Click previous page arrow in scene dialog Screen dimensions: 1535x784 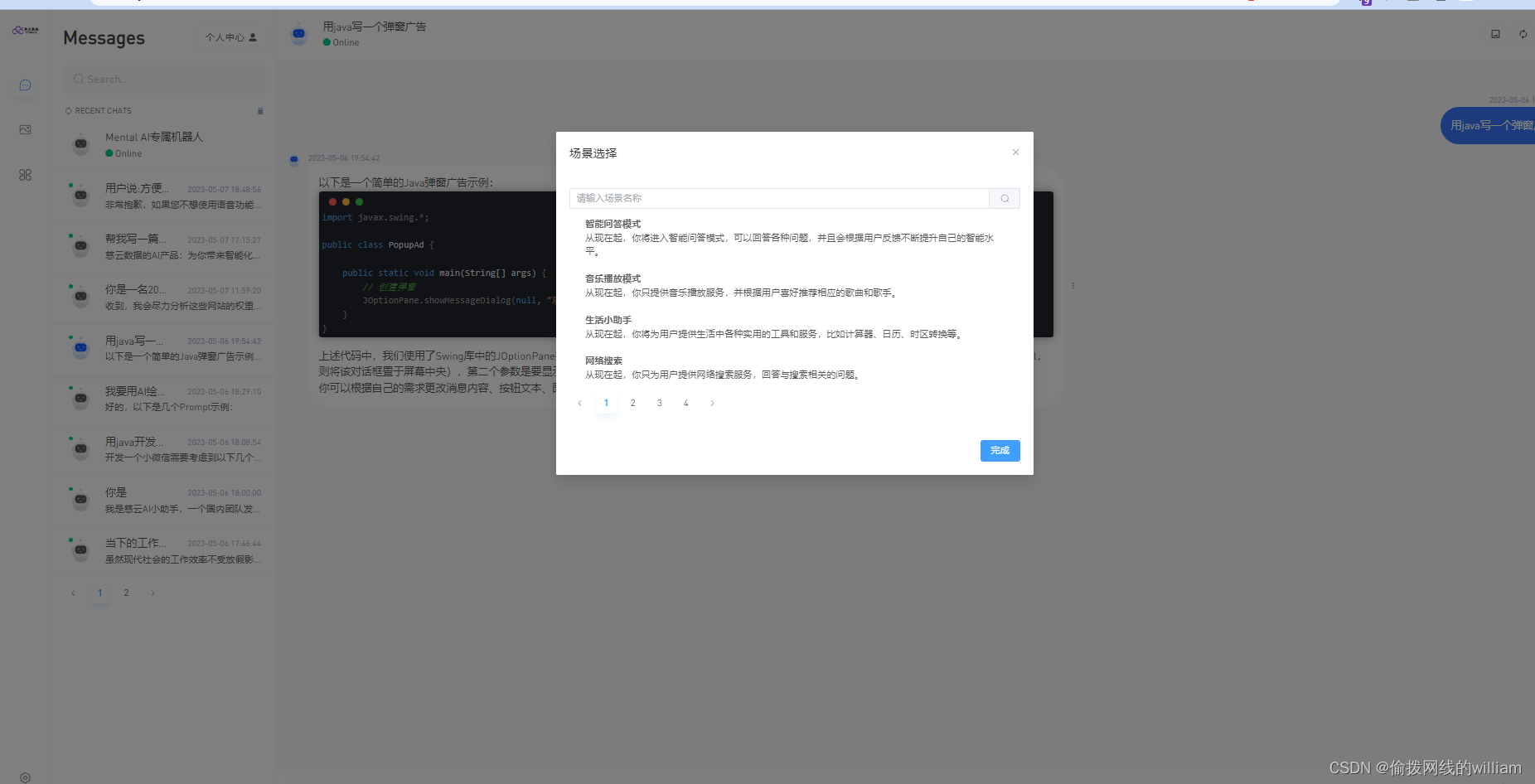tap(579, 404)
